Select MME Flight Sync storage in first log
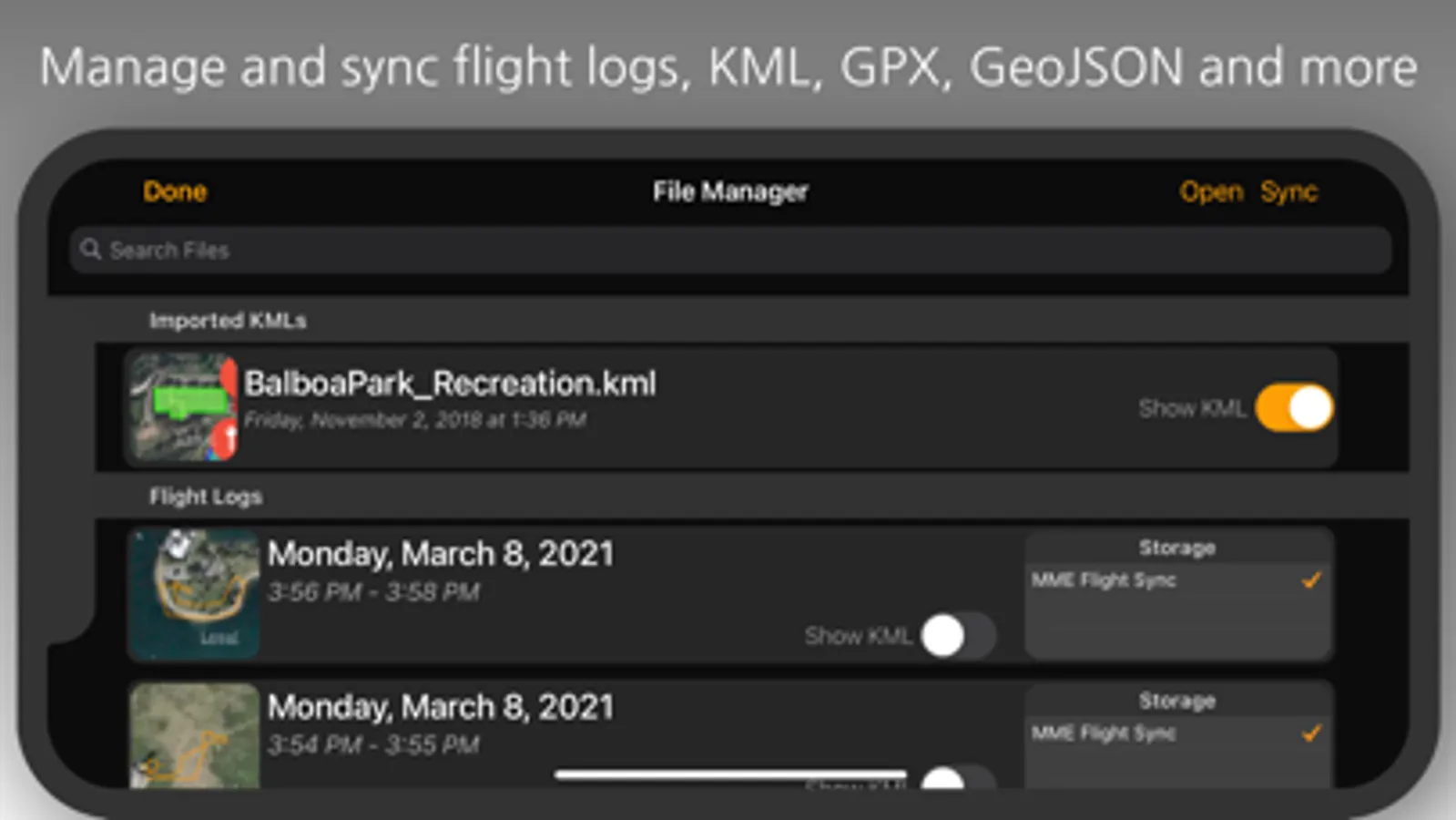The image size is (1456, 820). point(1104,580)
